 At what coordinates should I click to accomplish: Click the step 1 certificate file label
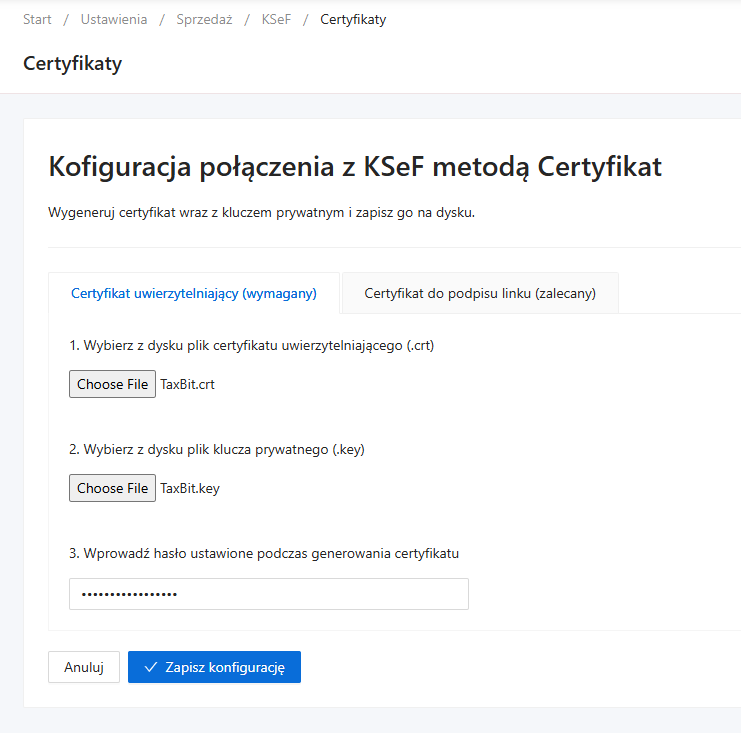(251, 345)
